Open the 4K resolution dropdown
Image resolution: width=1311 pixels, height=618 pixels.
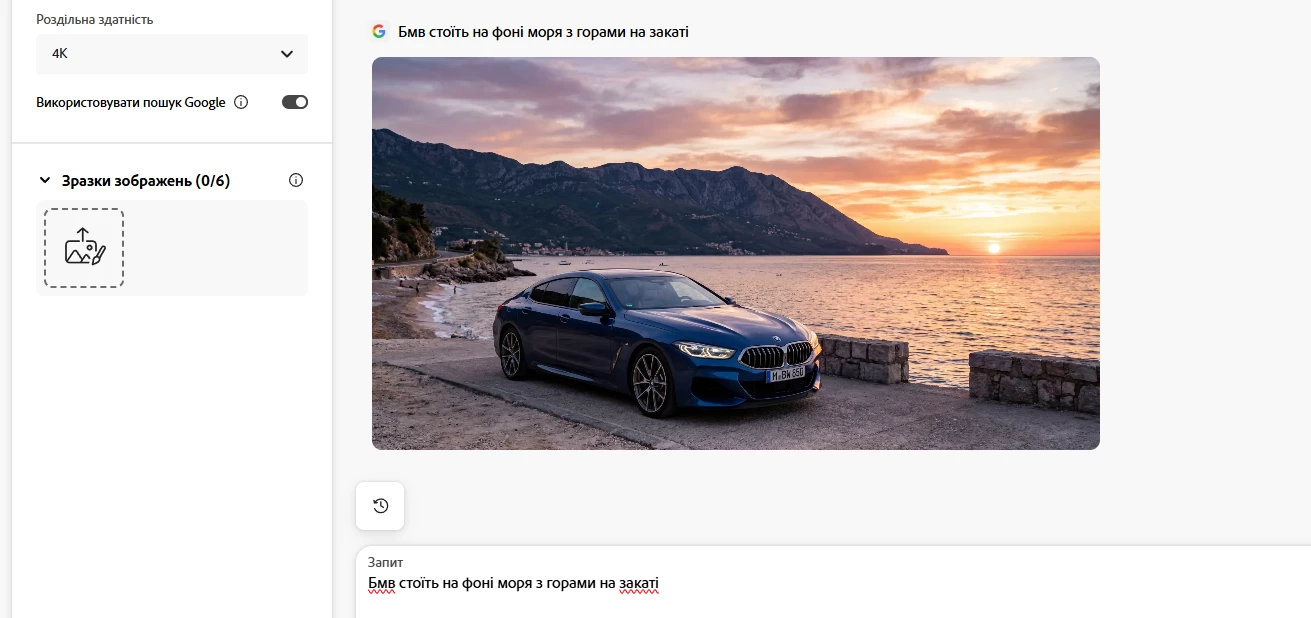pyautogui.click(x=172, y=54)
